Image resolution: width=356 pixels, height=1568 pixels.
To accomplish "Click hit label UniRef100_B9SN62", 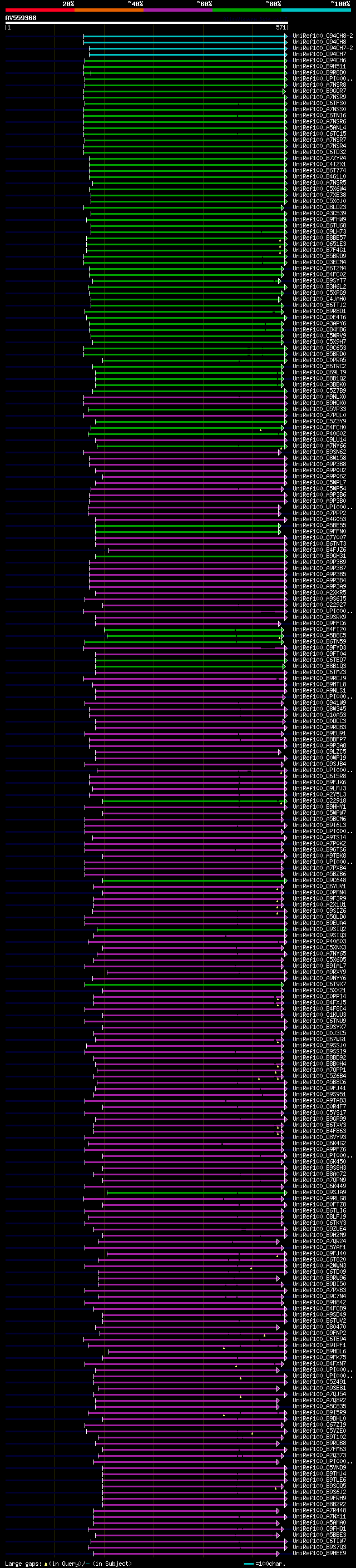I will [319, 452].
